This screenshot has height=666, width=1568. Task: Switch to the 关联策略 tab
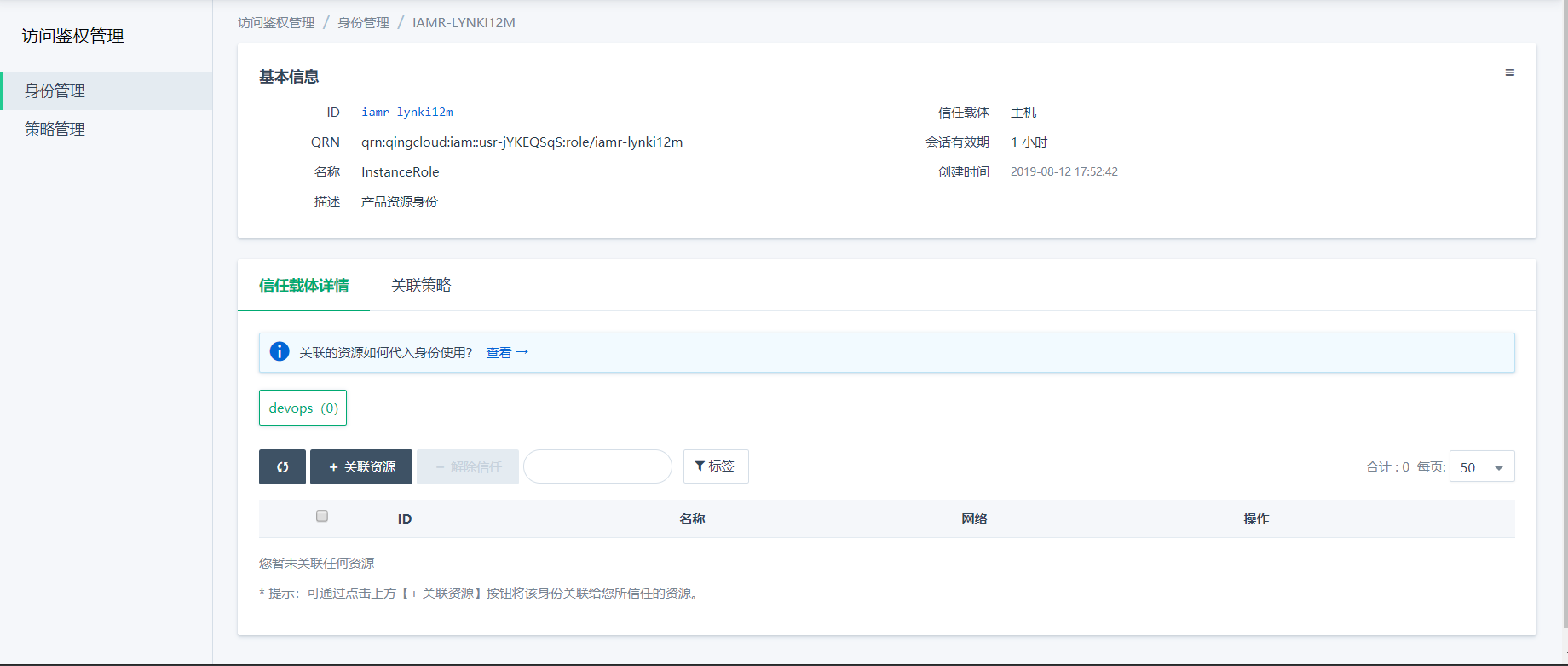click(x=421, y=286)
